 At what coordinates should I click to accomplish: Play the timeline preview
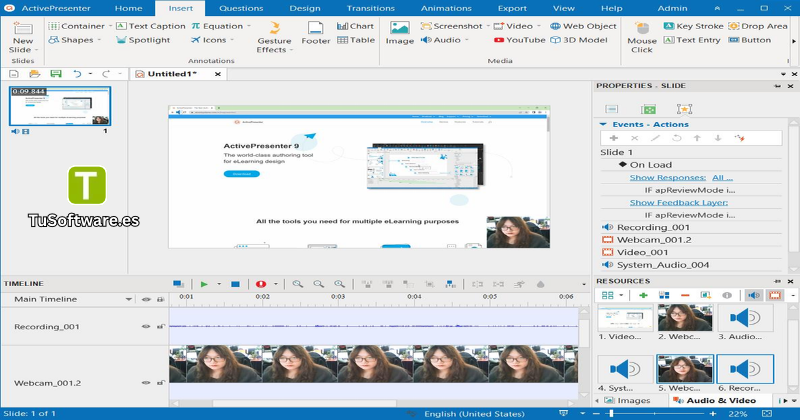pos(204,284)
